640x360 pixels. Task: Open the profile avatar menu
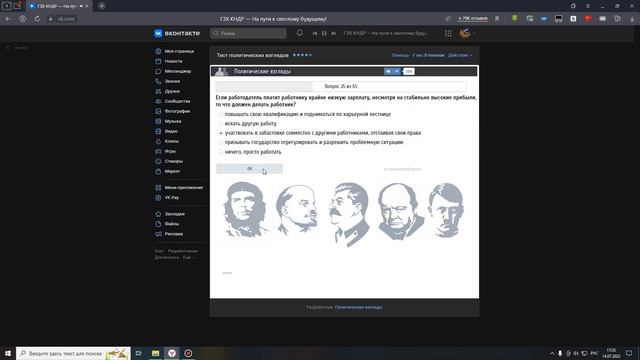[467, 33]
